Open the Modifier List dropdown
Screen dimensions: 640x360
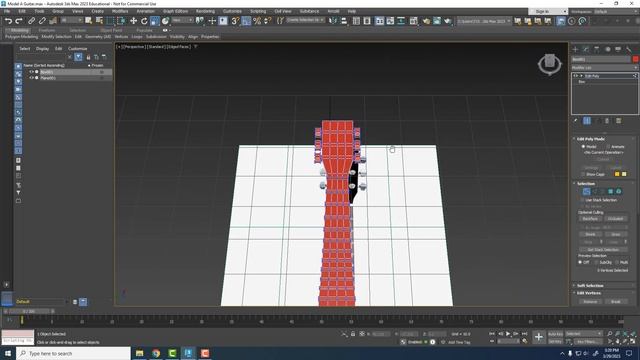click(x=604, y=68)
